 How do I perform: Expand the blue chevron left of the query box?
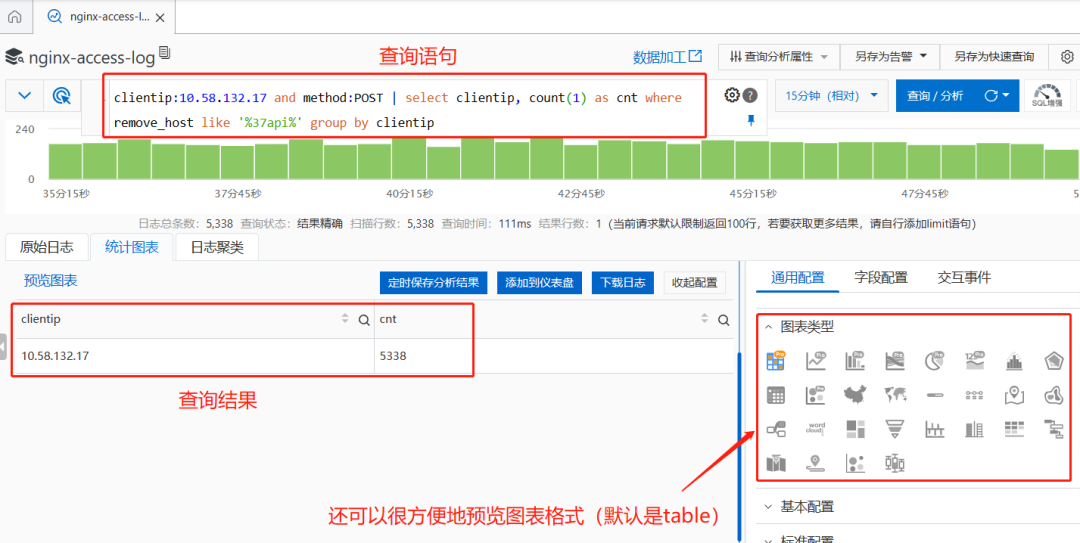(x=24, y=96)
